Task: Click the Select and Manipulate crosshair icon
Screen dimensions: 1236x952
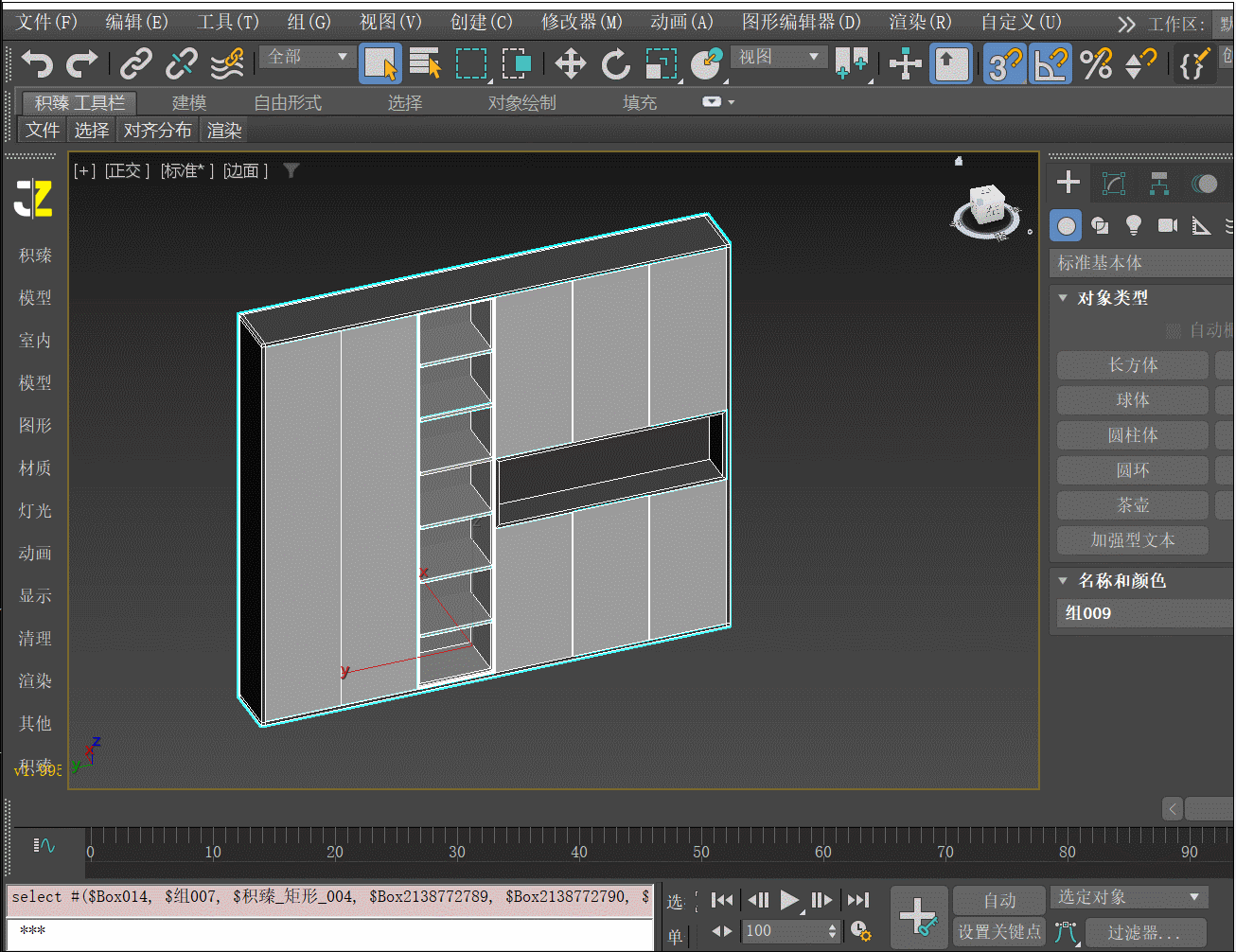Action: (x=906, y=64)
